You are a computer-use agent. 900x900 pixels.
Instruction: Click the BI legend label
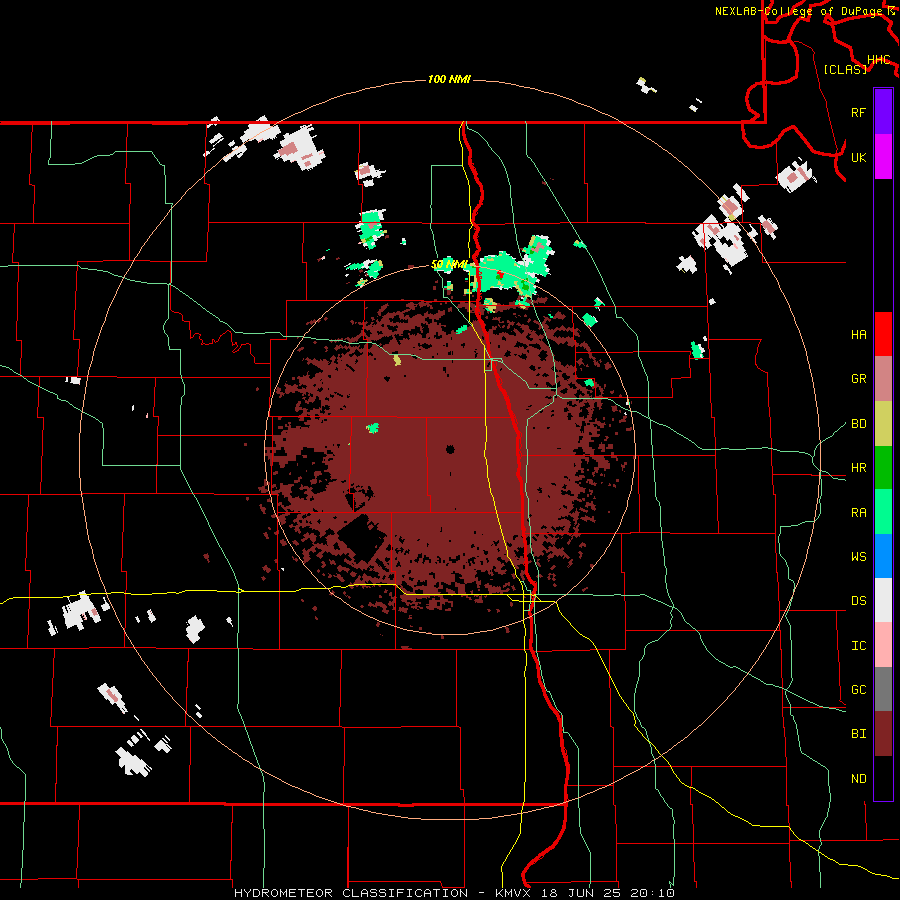(858, 734)
